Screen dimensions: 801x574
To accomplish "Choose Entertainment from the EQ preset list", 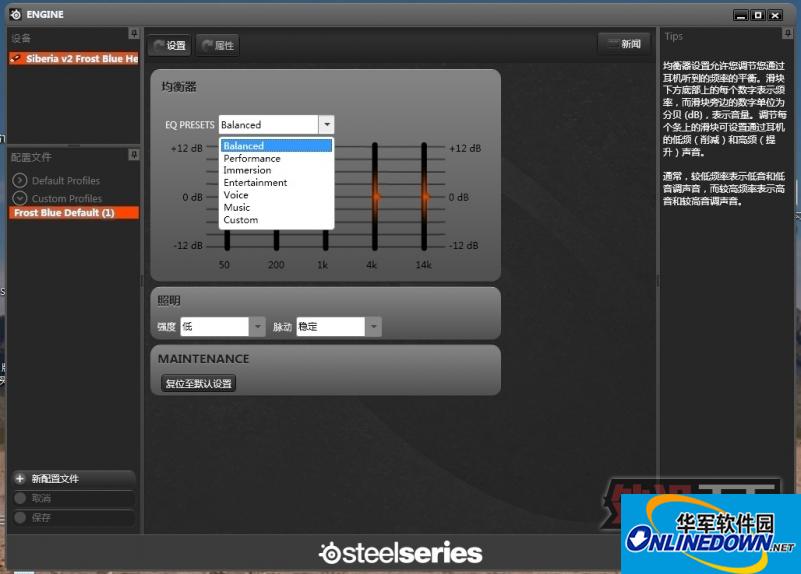I will [x=277, y=183].
